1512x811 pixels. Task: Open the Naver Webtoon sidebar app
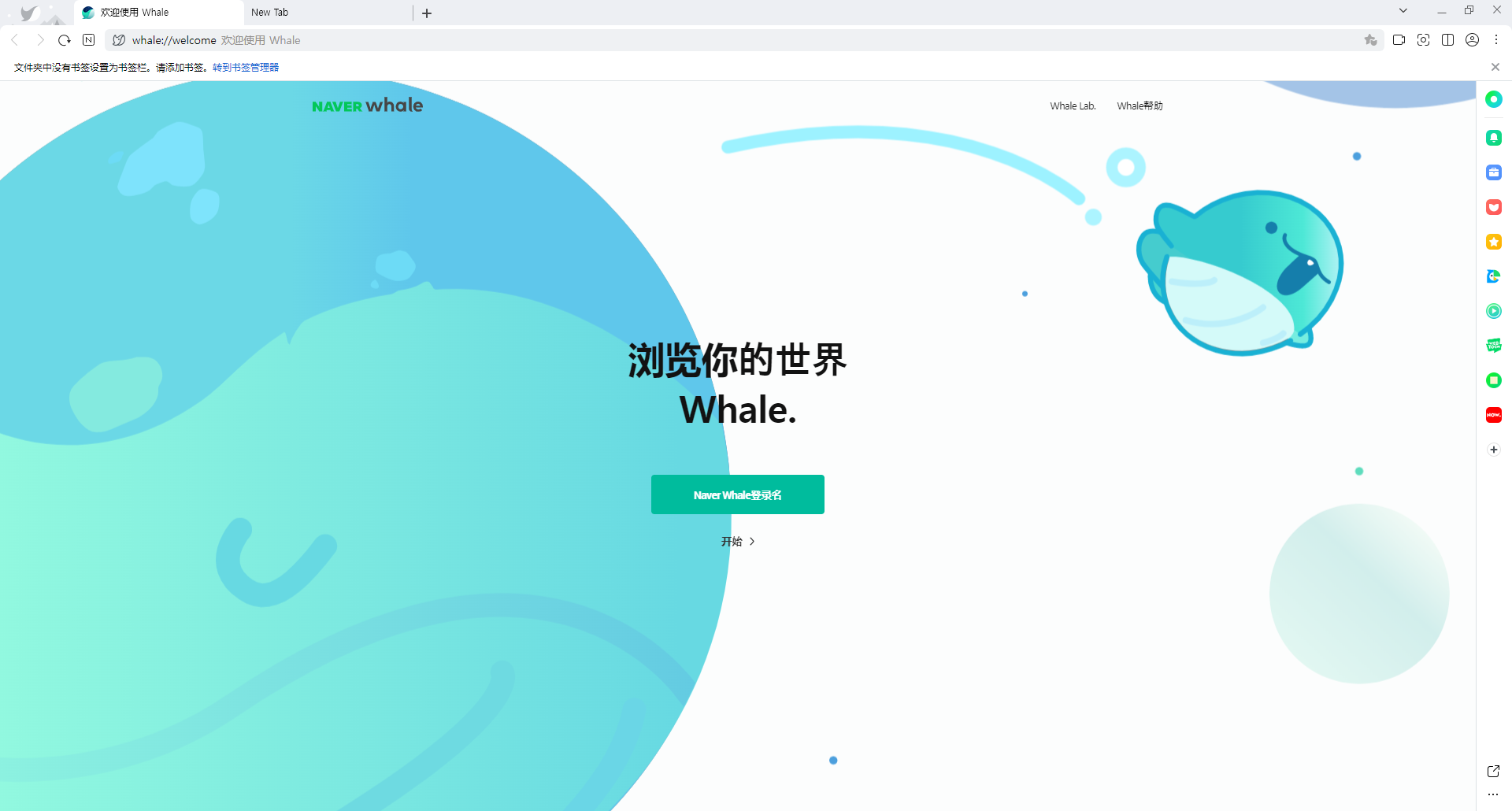tap(1494, 345)
